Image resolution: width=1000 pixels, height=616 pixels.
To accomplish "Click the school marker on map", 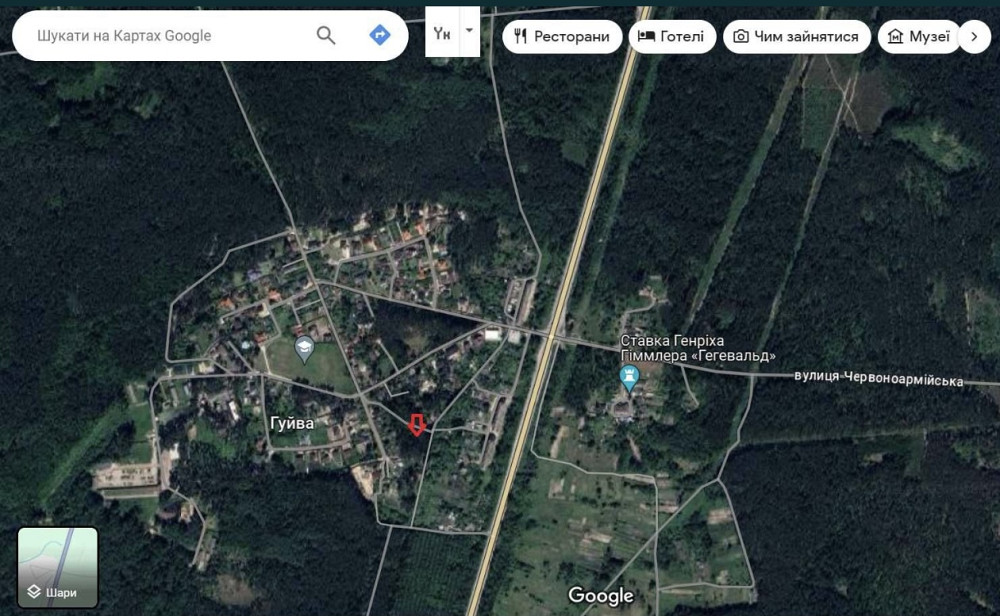I will [x=305, y=349].
